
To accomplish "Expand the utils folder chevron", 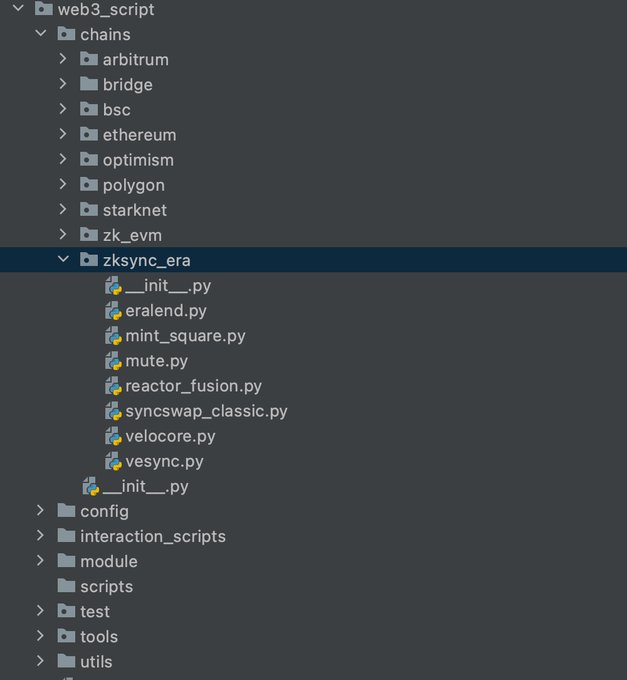I will (40, 661).
